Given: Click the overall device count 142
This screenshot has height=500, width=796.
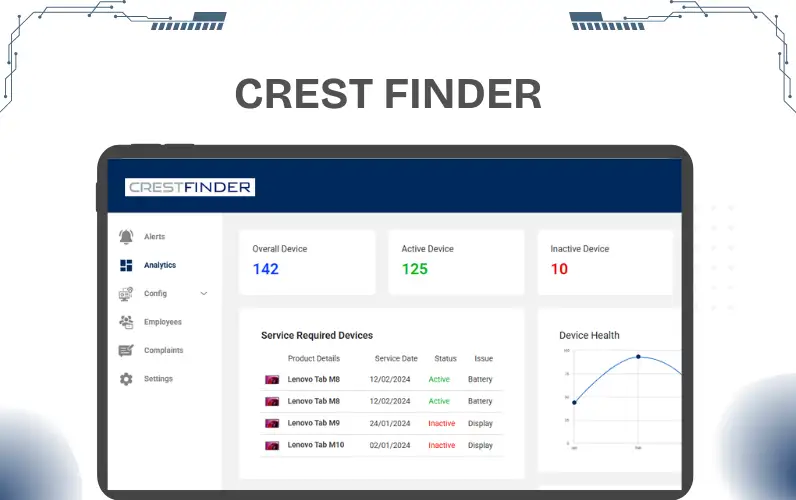Looking at the screenshot, I should 266,269.
